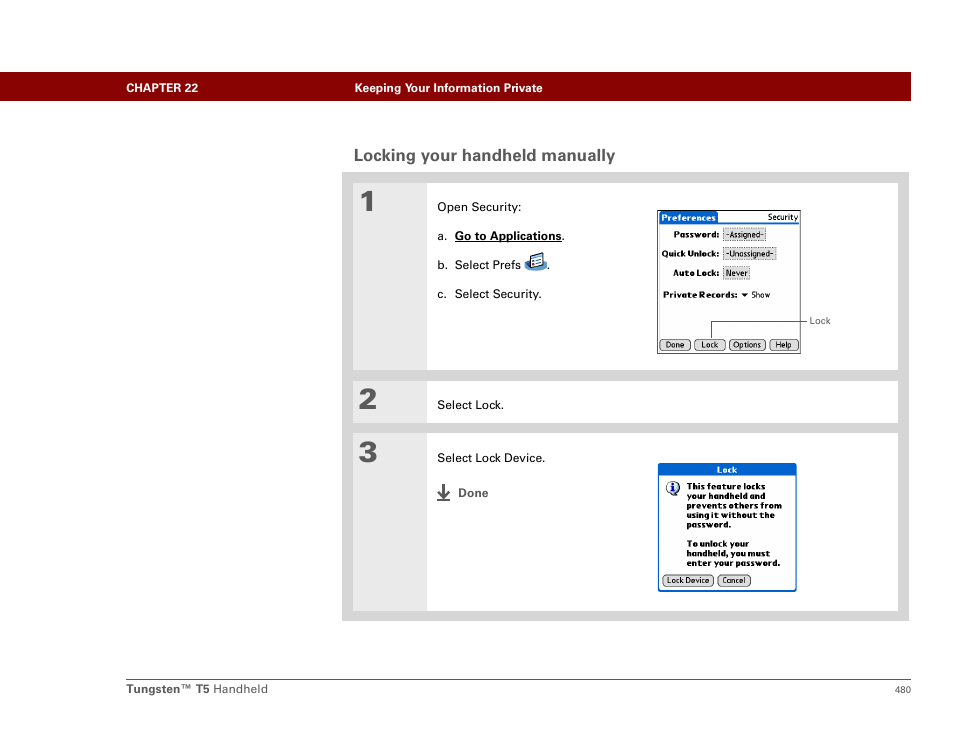Click the heading 'Locking your handheld manually'
The width and height of the screenshot is (954, 738).
coord(484,156)
